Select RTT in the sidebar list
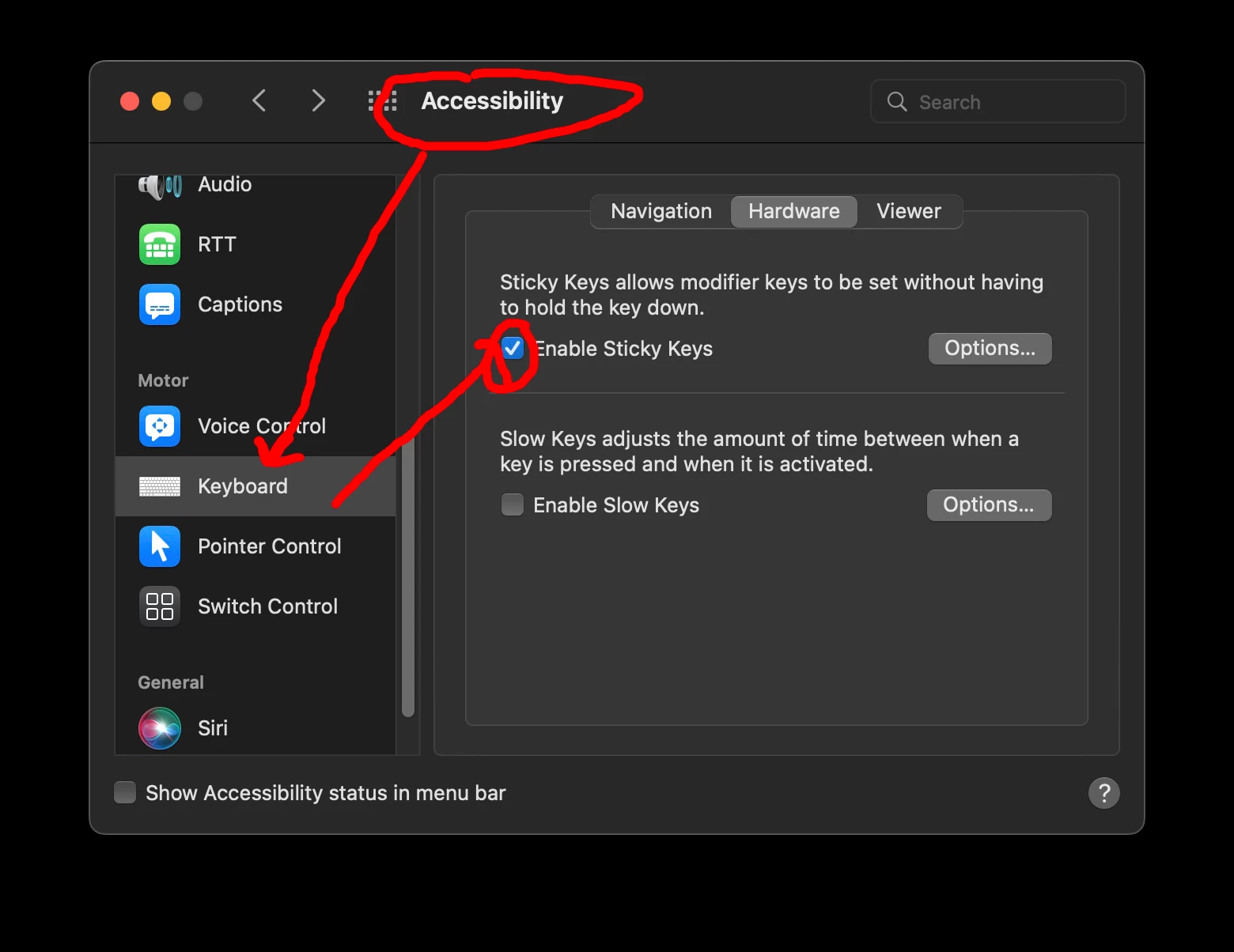1234x952 pixels. click(256, 244)
